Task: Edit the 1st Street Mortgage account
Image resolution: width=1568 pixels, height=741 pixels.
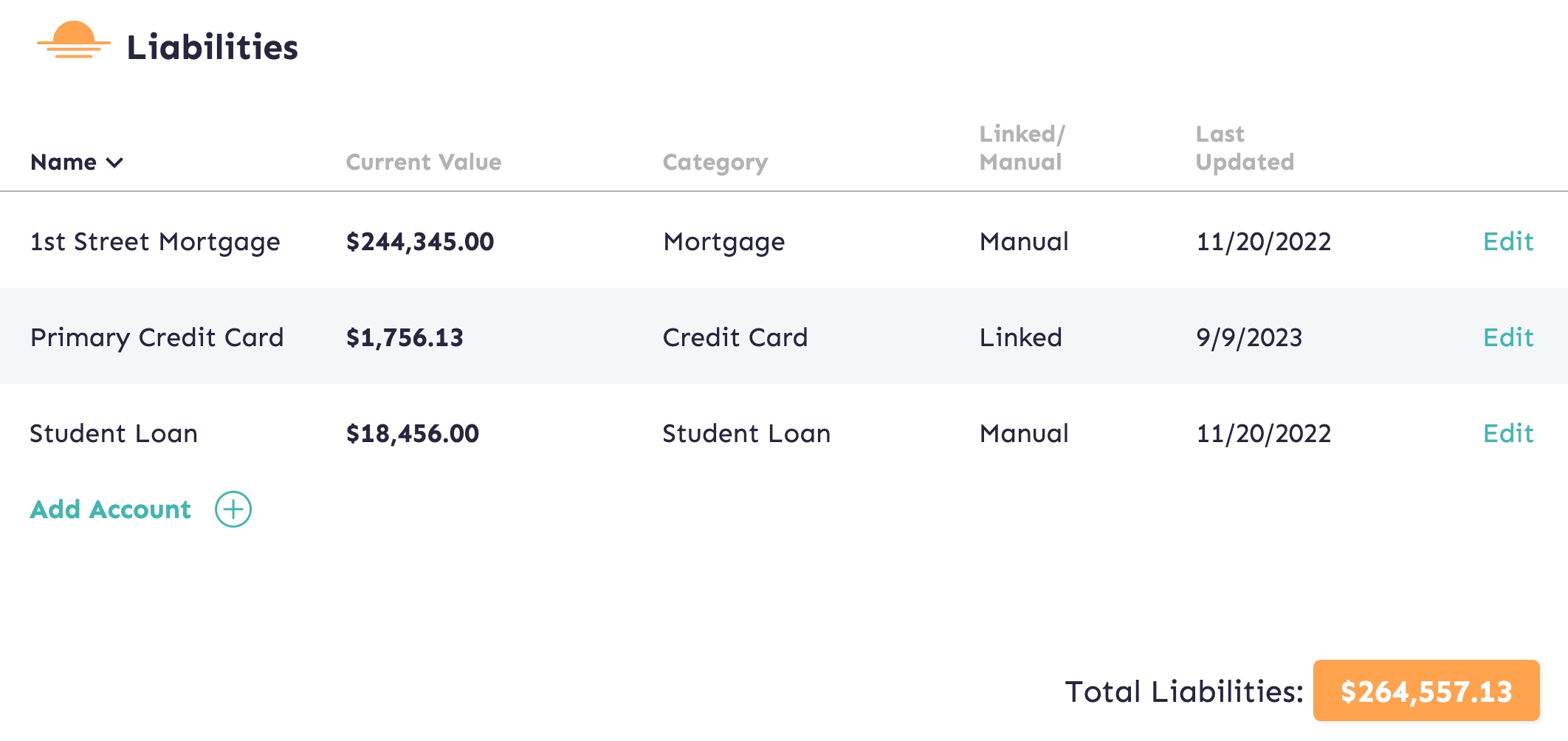Action: pos(1508,241)
